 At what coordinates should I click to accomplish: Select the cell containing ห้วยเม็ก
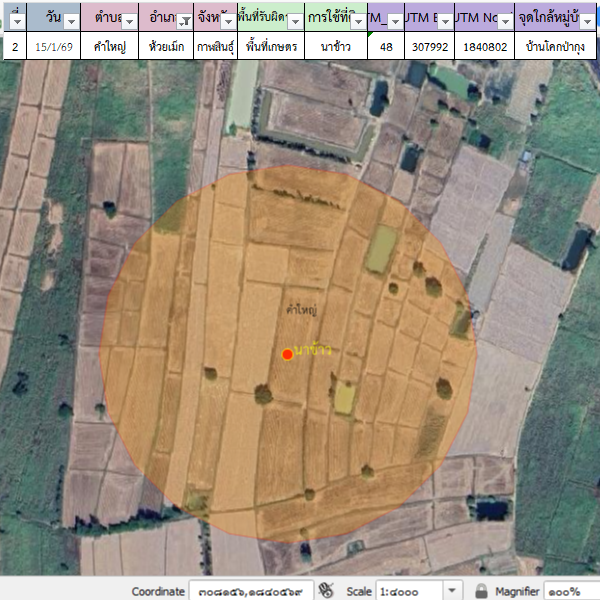click(x=164, y=46)
